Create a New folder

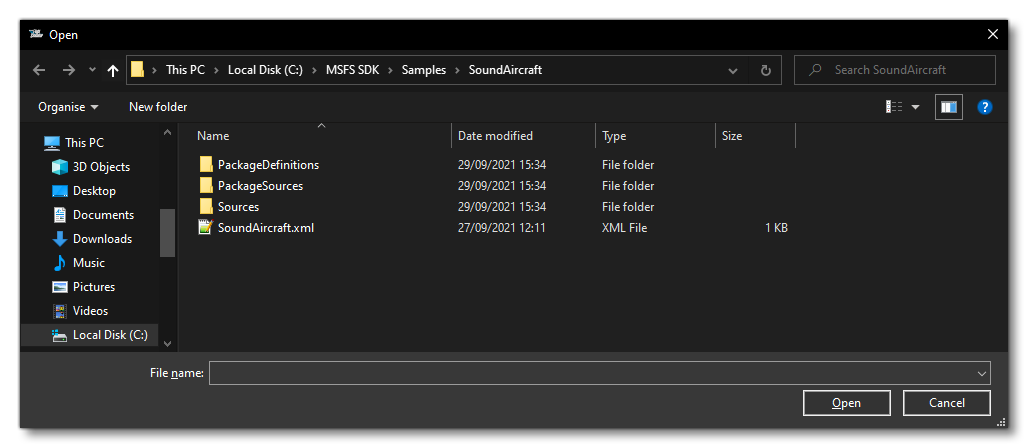pyautogui.click(x=158, y=107)
